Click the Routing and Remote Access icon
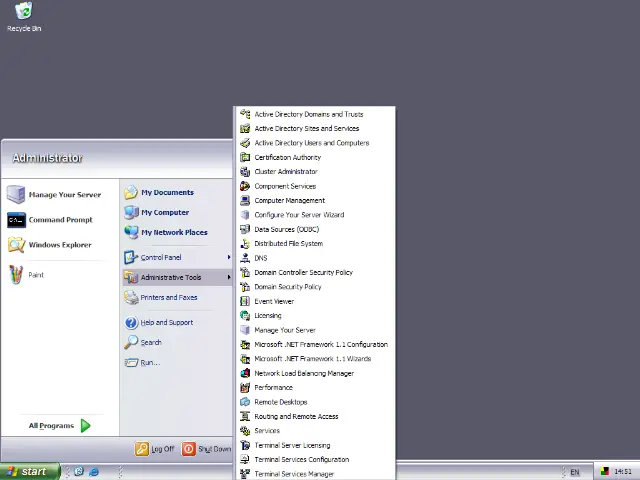640x480 pixels. pos(245,416)
